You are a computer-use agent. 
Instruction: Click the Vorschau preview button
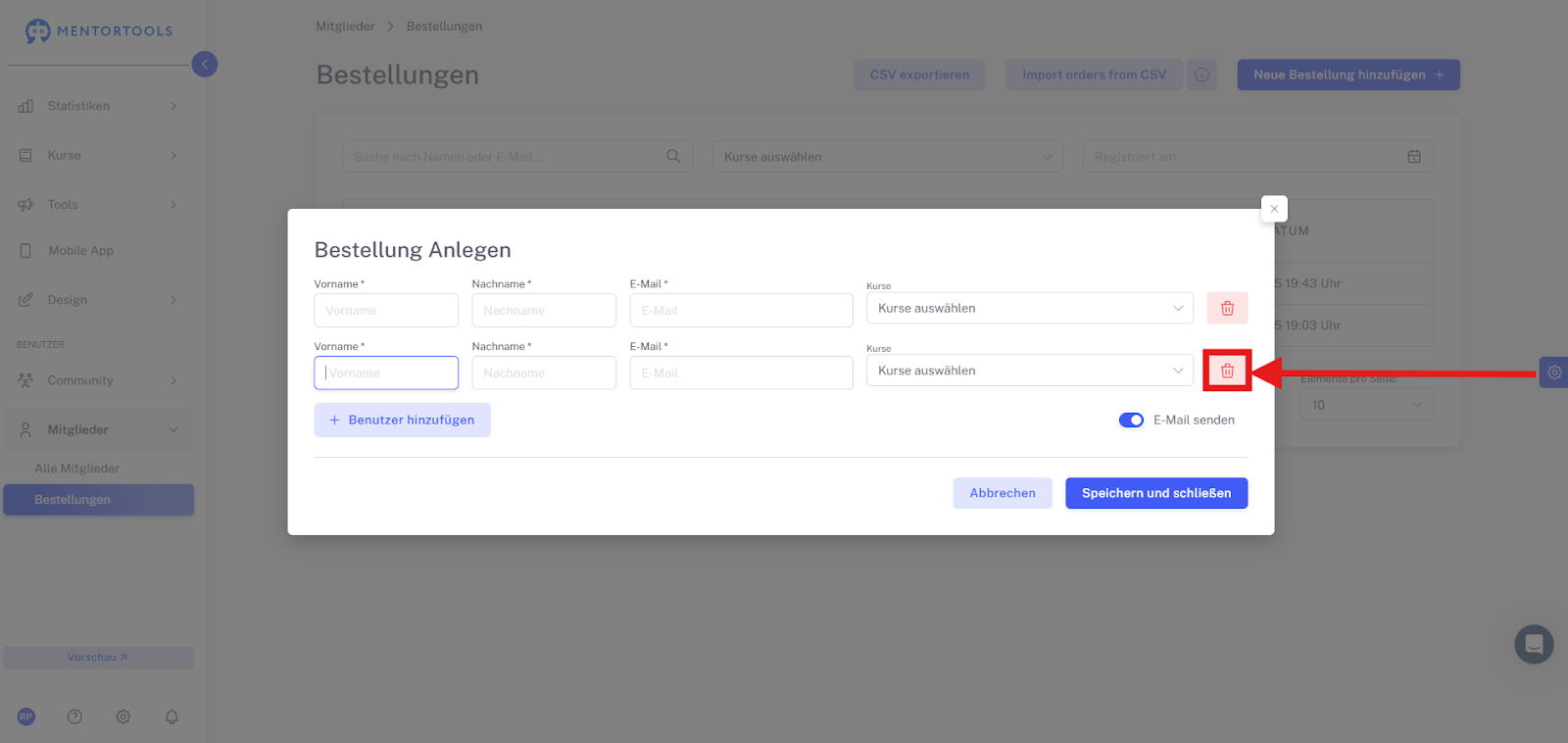[x=98, y=658]
